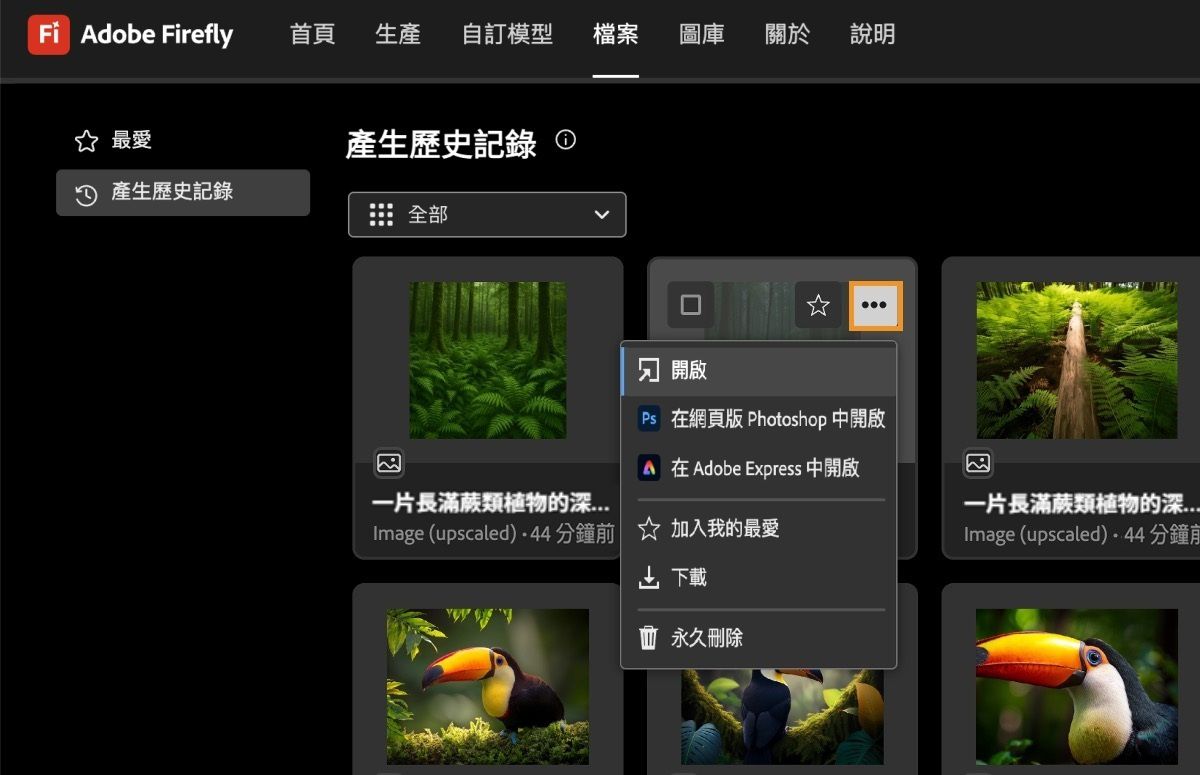Open the 圖庫 tab

point(702,35)
